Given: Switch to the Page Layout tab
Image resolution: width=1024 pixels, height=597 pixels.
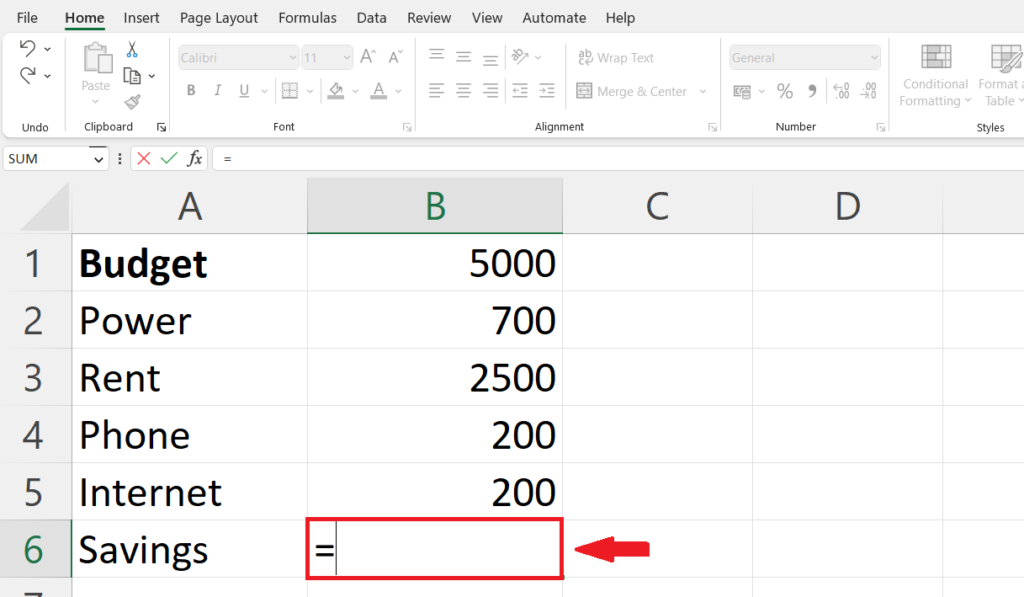Looking at the screenshot, I should 219,18.
